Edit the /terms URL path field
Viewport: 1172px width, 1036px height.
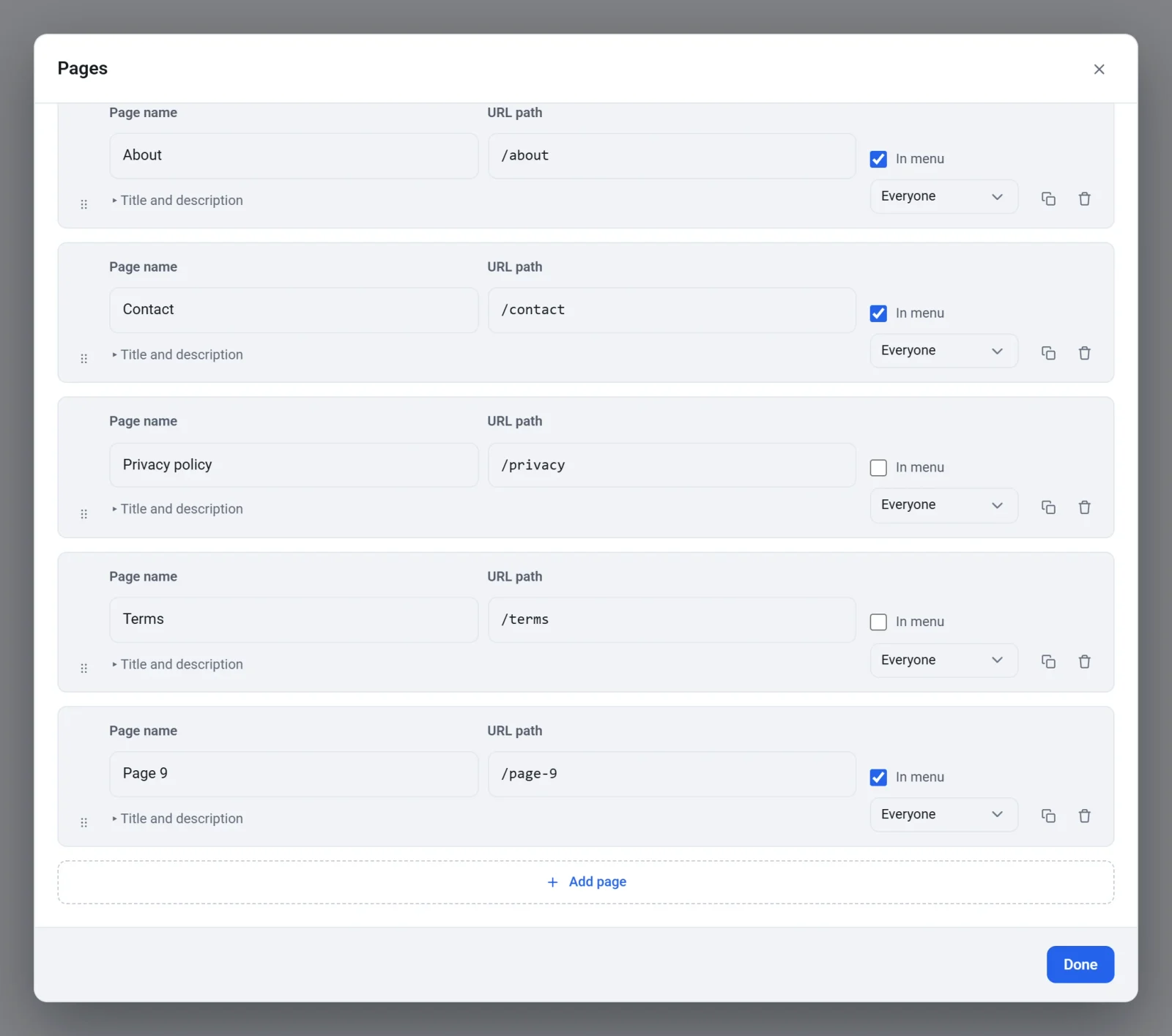[672, 619]
